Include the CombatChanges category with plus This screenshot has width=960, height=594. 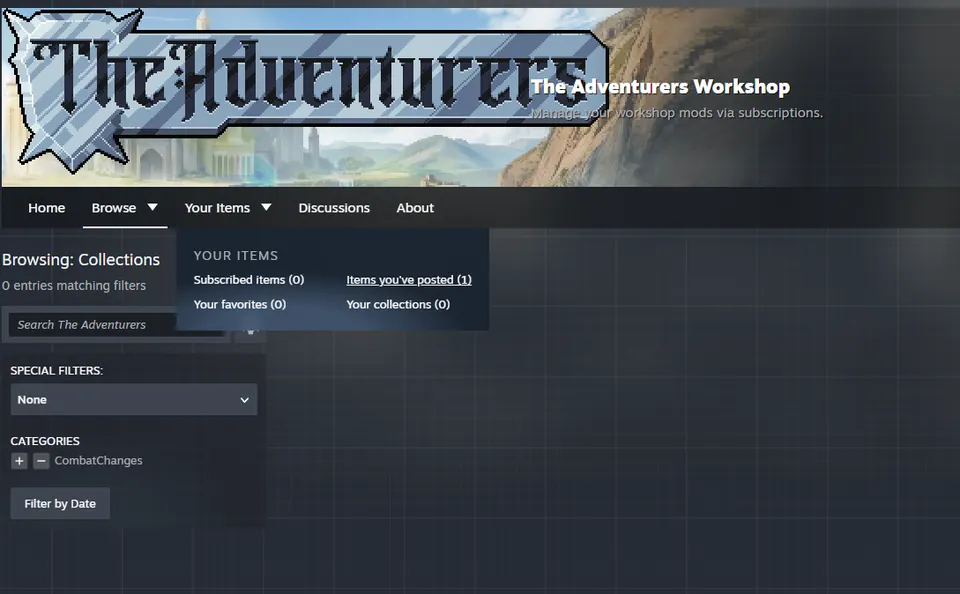19,461
